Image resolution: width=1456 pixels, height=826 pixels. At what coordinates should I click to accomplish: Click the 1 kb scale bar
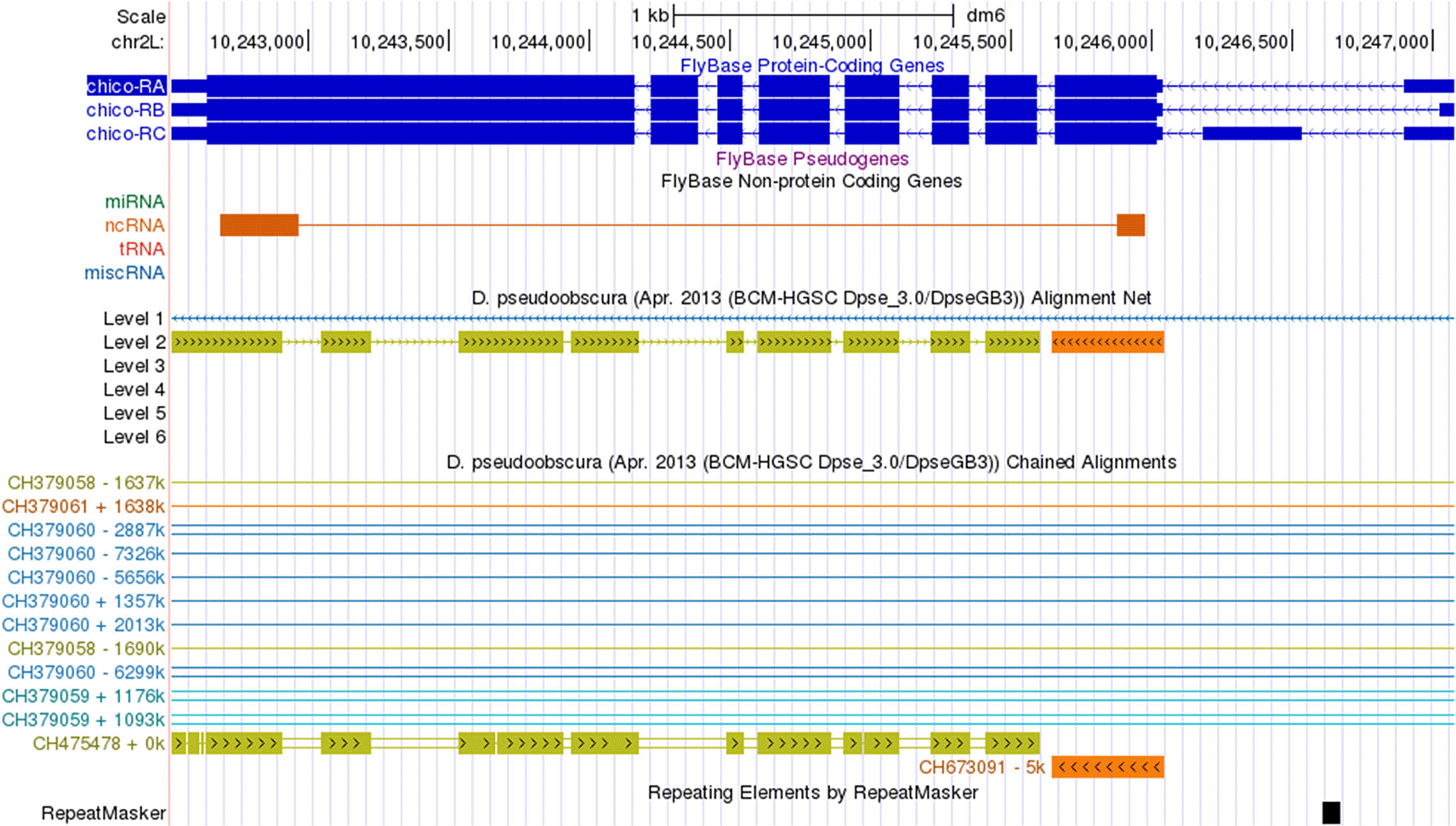coord(813,15)
